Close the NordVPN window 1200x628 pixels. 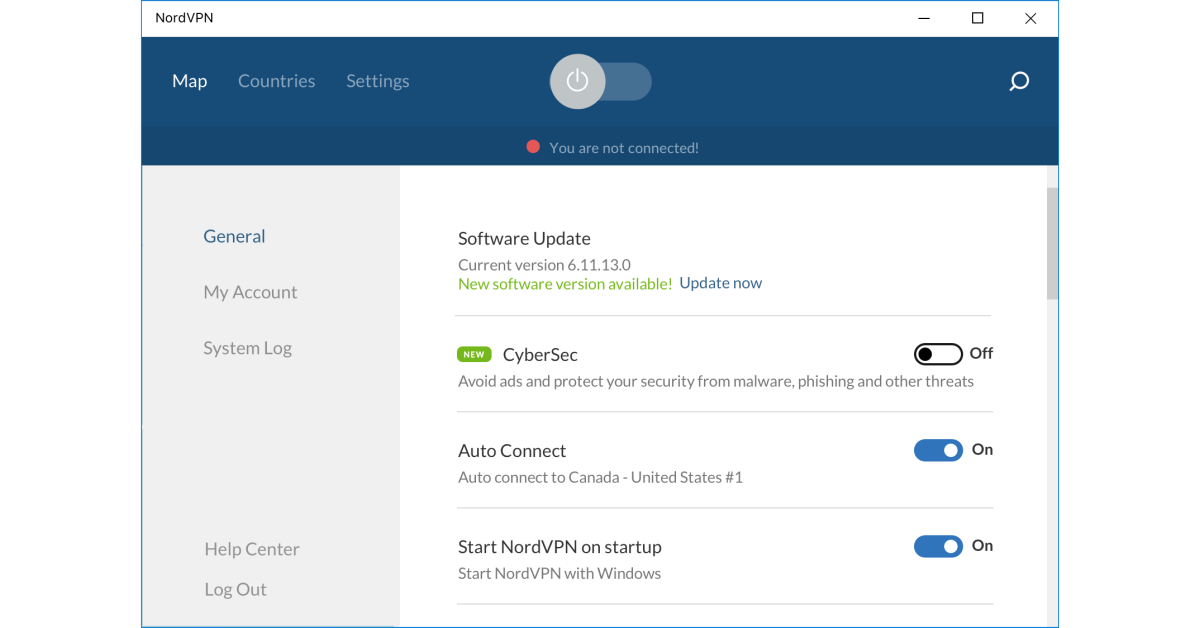click(1031, 18)
